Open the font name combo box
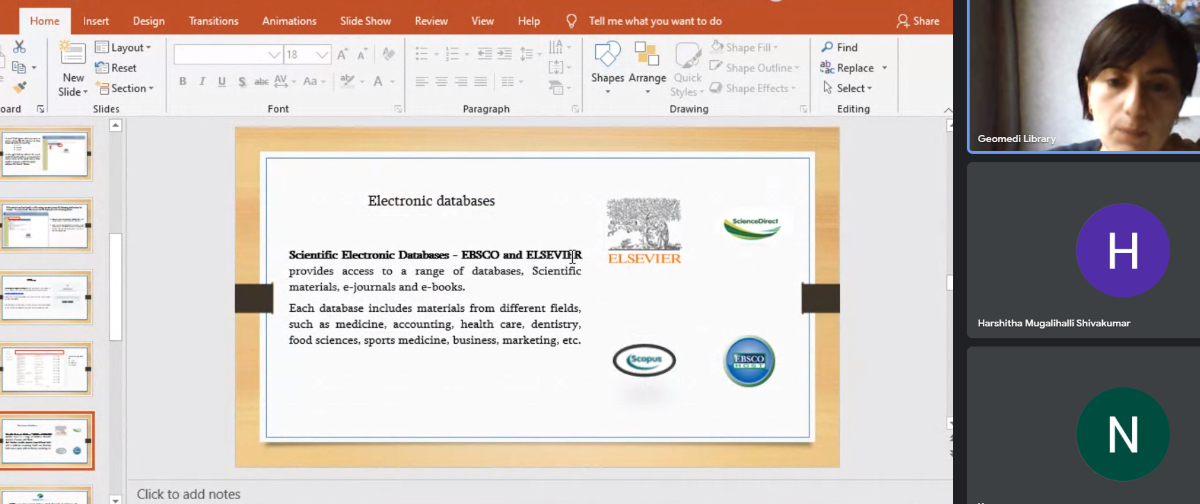 point(228,54)
